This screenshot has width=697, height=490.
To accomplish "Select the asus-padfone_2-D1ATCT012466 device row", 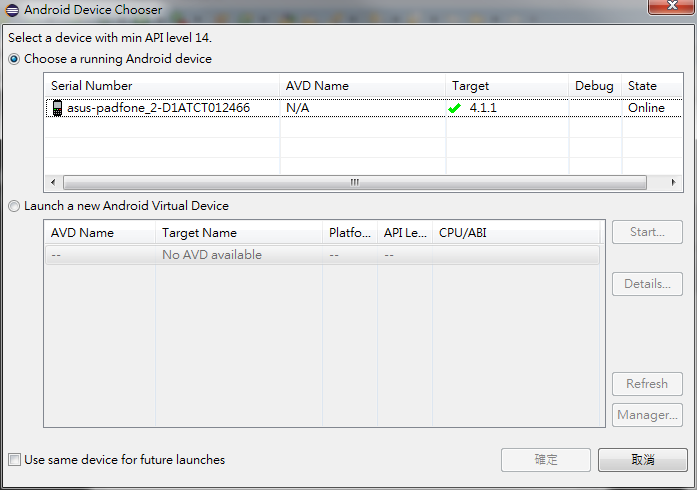I will pyautogui.click(x=364, y=108).
